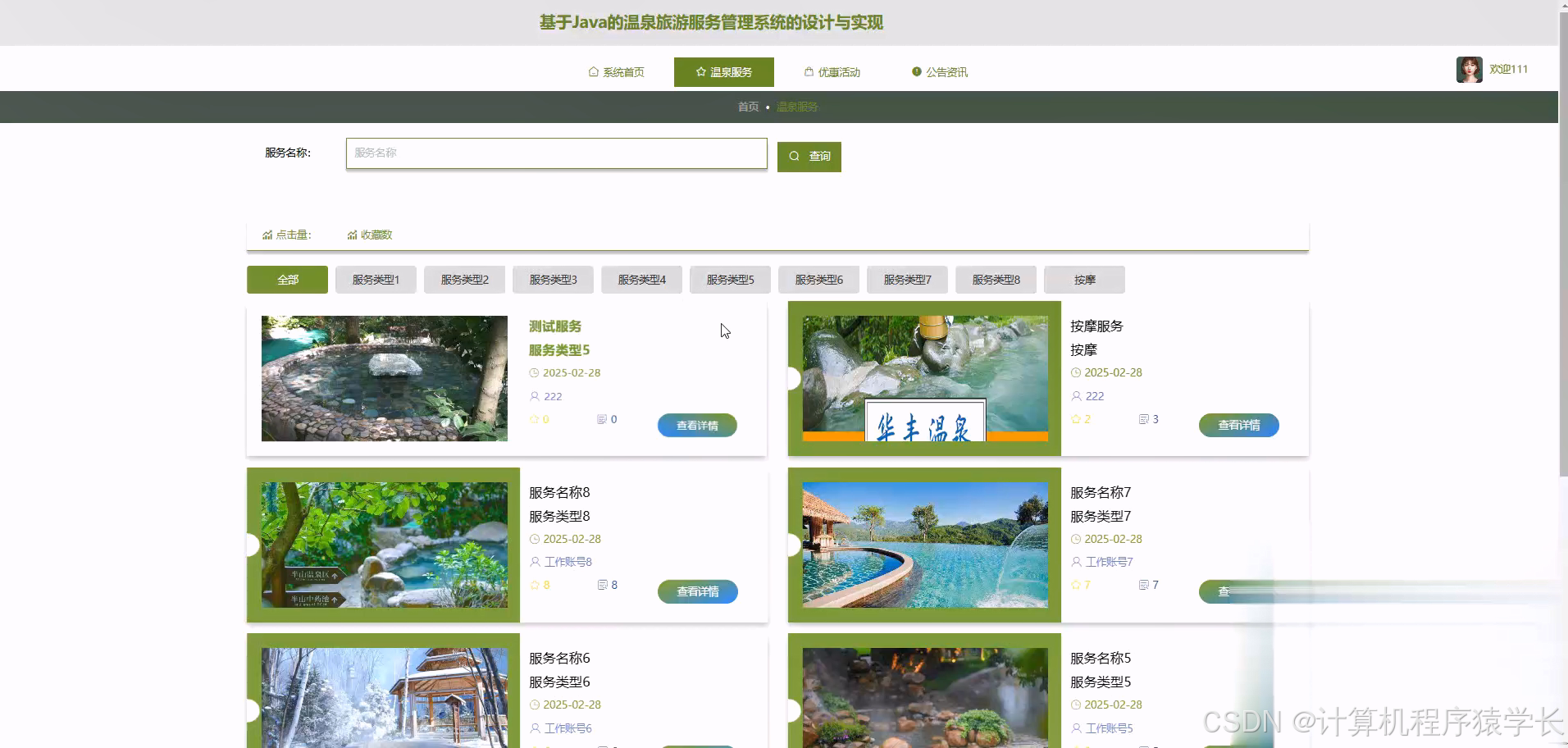
Task: Go to 系统首页 in the navigation bar
Action: [617, 72]
